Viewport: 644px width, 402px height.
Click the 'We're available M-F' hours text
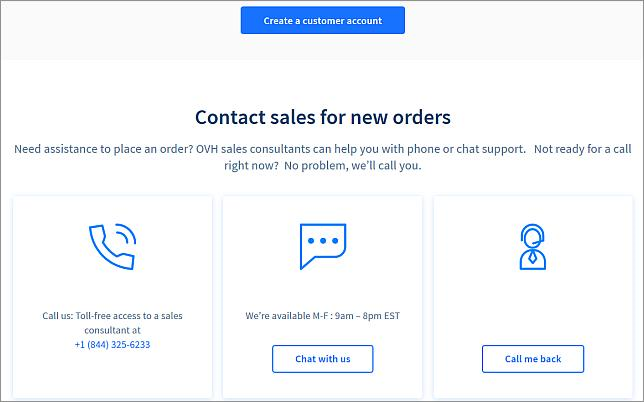323,316
